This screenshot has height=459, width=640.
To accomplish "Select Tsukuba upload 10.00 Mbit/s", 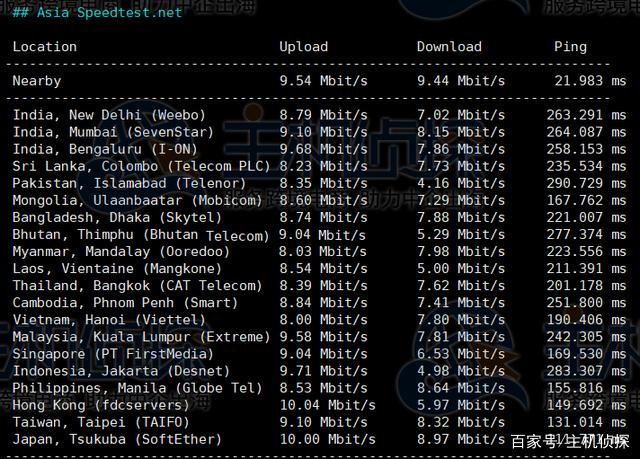I will pyautogui.click(x=328, y=440).
